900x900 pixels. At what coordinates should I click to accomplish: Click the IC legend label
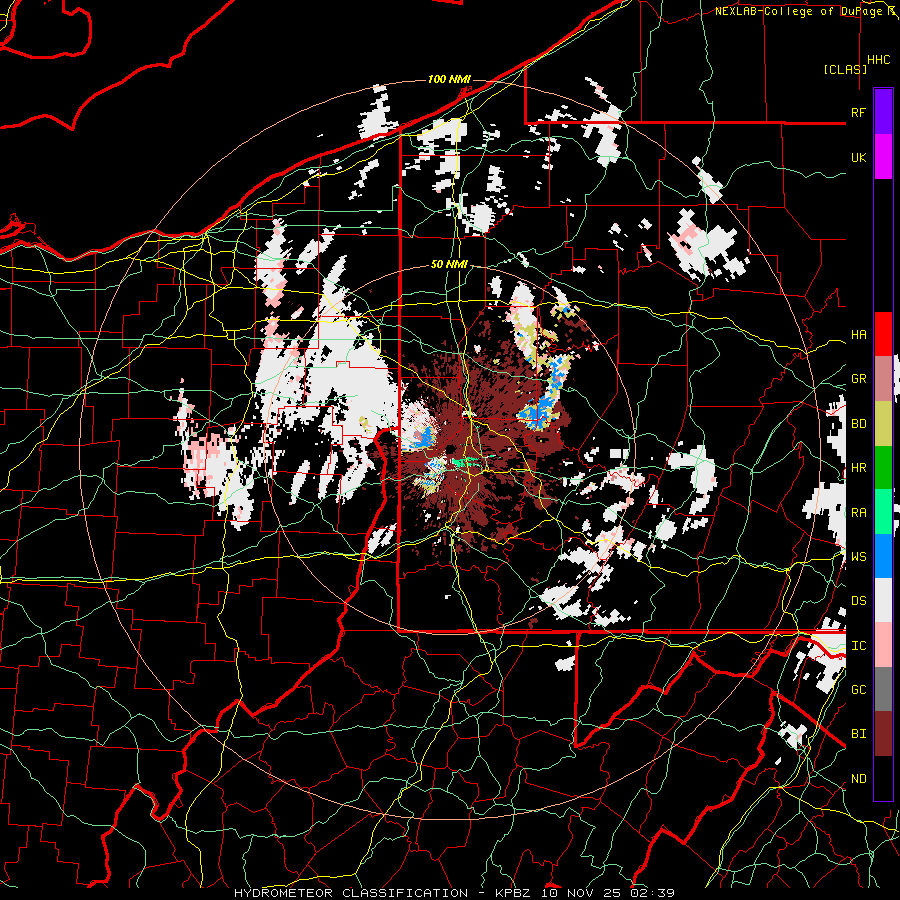(x=858, y=646)
